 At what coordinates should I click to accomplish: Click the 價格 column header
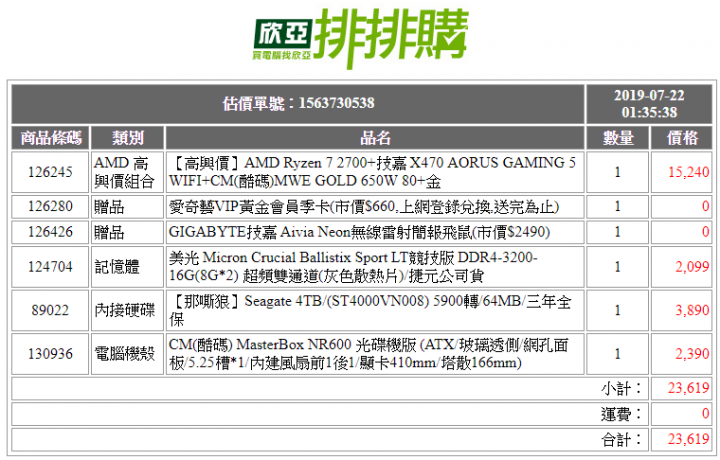tap(682, 138)
